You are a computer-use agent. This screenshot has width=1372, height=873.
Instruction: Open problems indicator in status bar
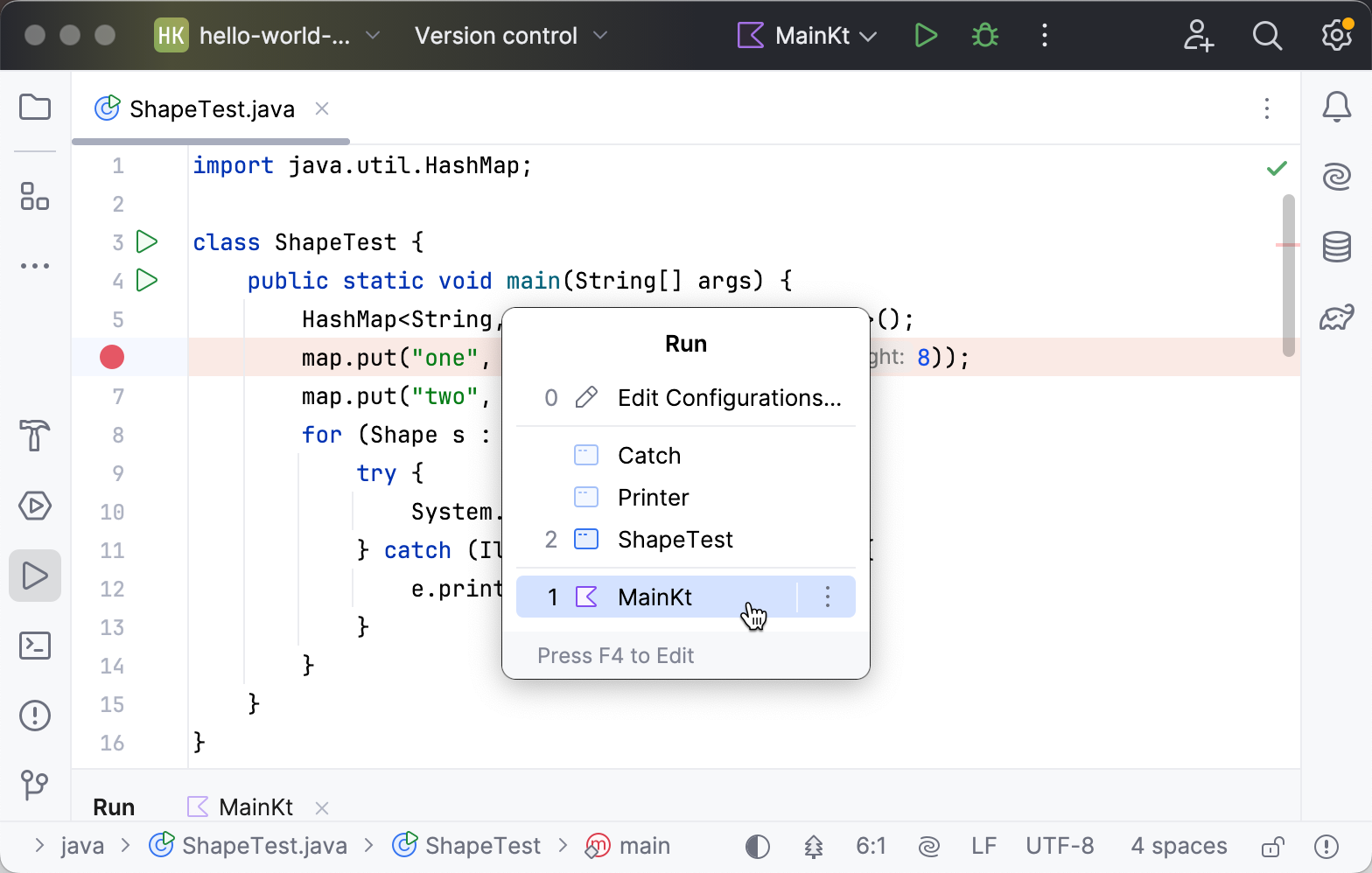click(1326, 847)
